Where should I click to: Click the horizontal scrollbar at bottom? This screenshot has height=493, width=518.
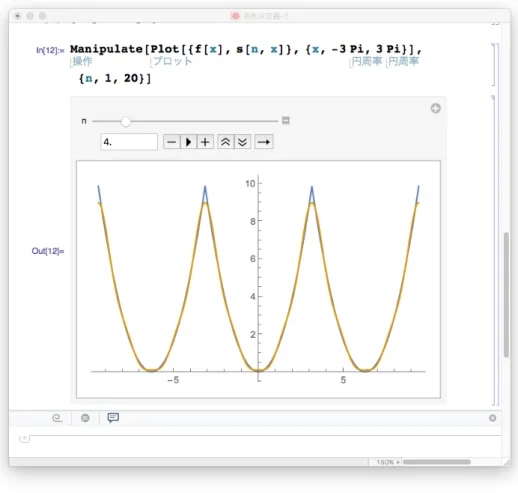pyautogui.click(x=437, y=462)
